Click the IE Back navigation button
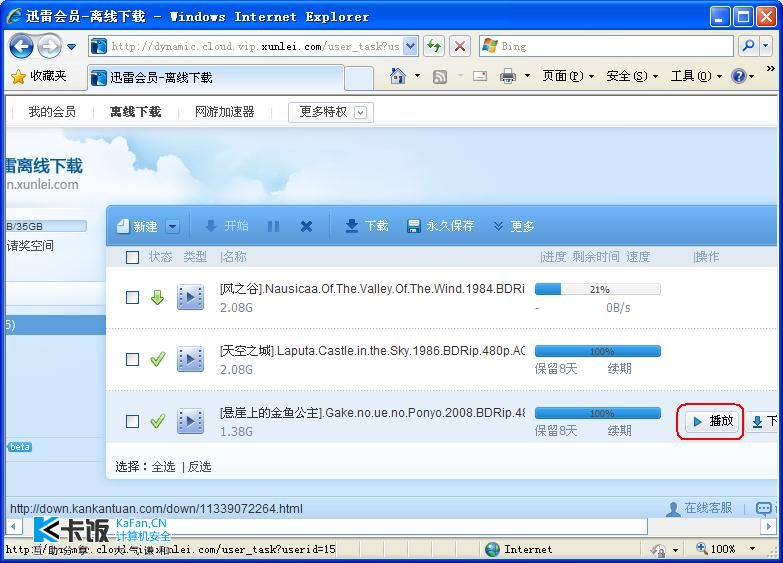783x563 pixels. (x=21, y=46)
